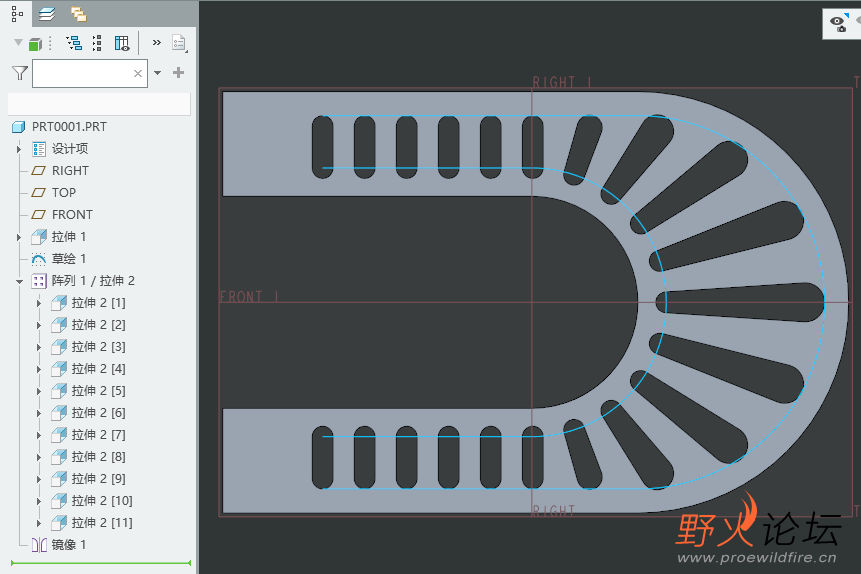Collapse the 阵列 1 / 拉伸 2 pattern
Image resolution: width=861 pixels, height=574 pixels.
pyautogui.click(x=19, y=281)
